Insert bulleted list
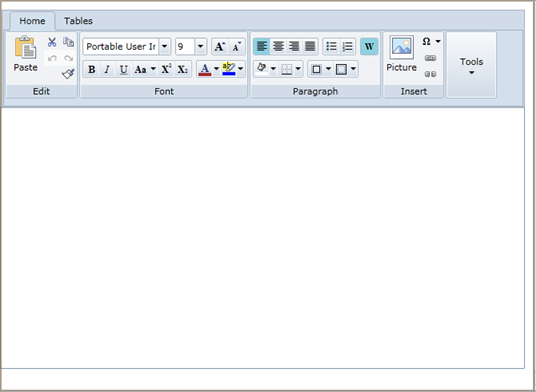Screen dimensions: 536x392 click(331, 46)
